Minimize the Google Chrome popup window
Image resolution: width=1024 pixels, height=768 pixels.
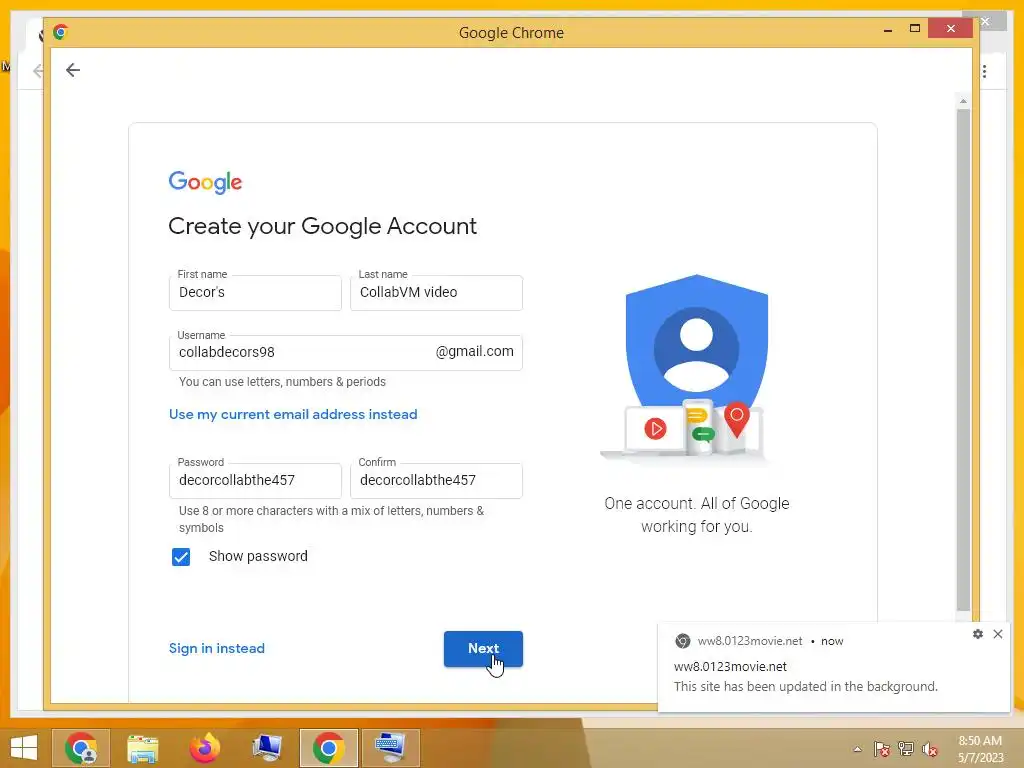click(888, 30)
